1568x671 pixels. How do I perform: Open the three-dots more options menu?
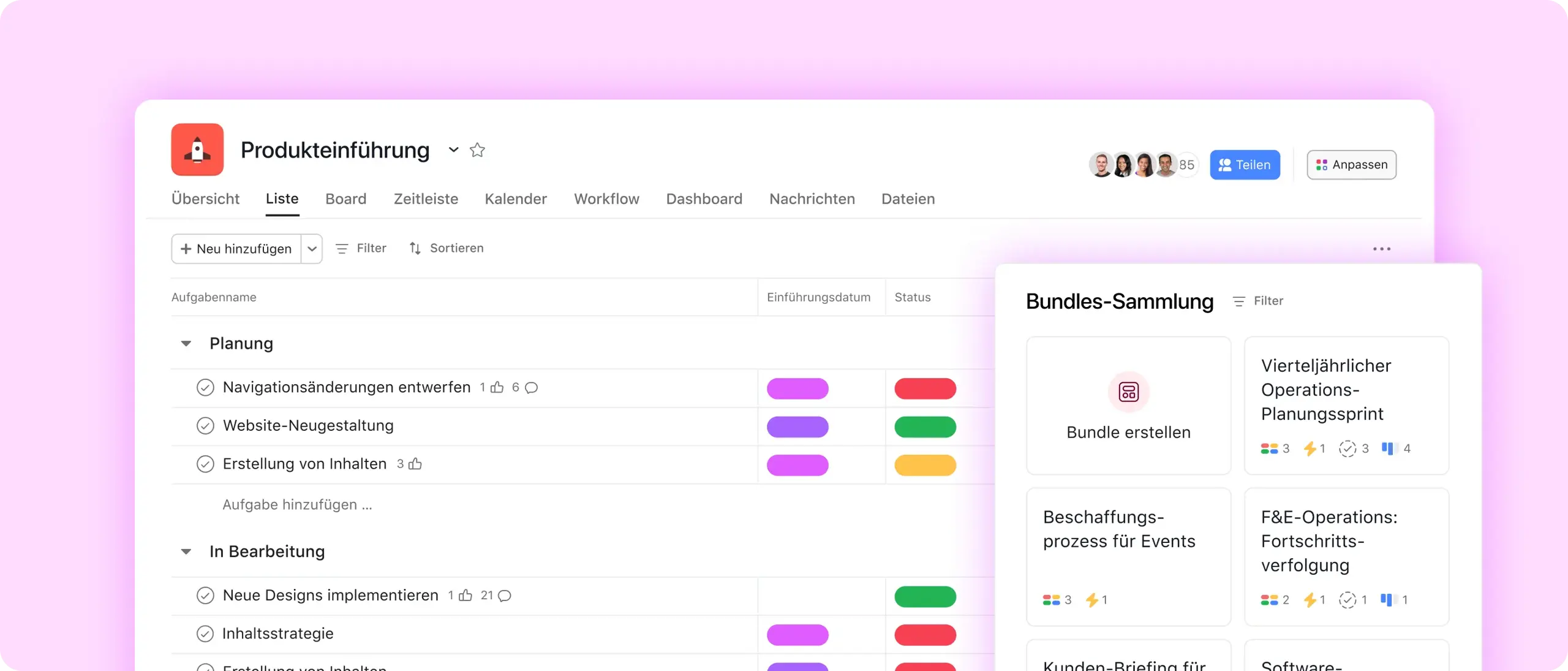pos(1381,249)
